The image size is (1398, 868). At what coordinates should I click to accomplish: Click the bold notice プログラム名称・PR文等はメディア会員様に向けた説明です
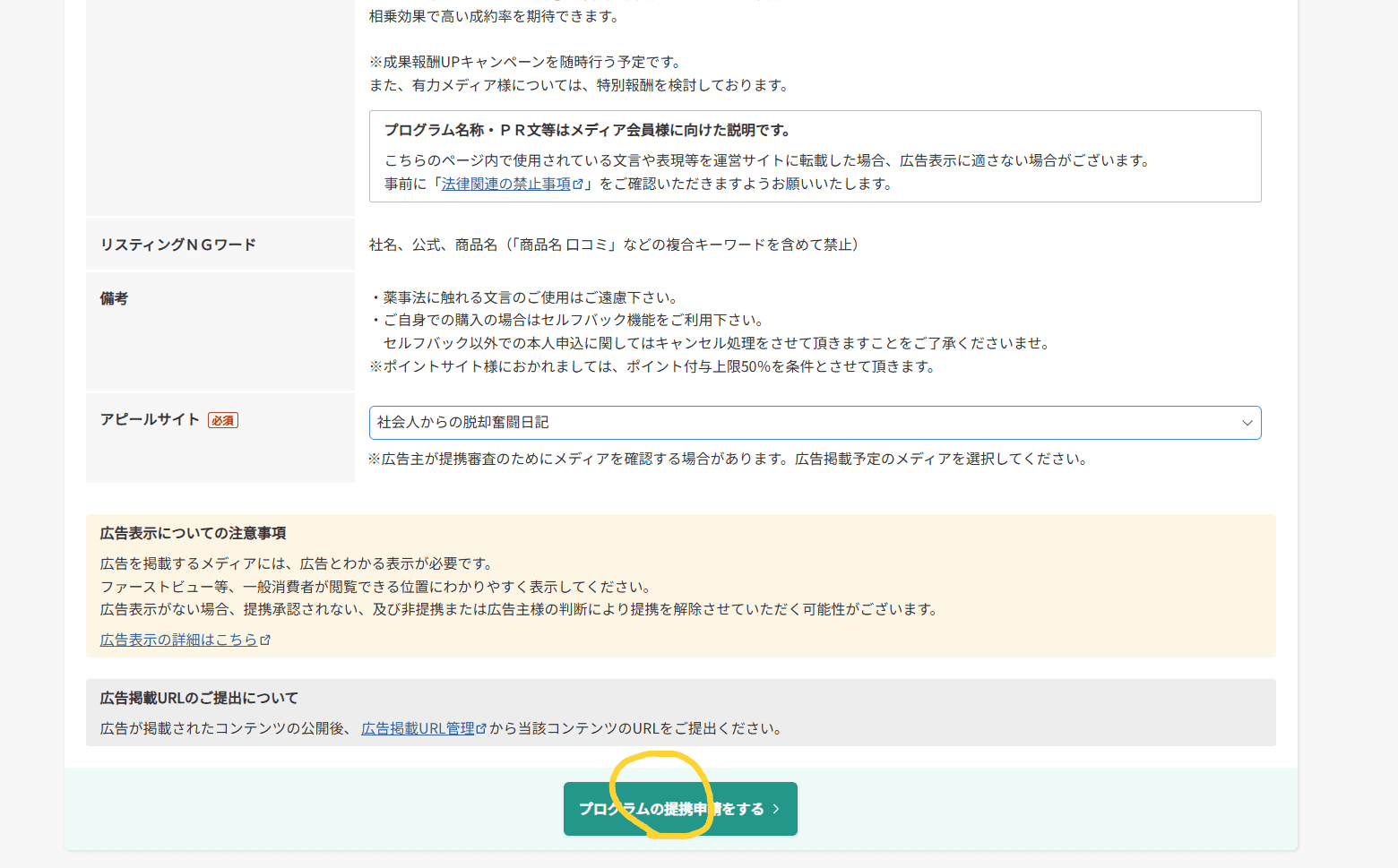click(589, 130)
